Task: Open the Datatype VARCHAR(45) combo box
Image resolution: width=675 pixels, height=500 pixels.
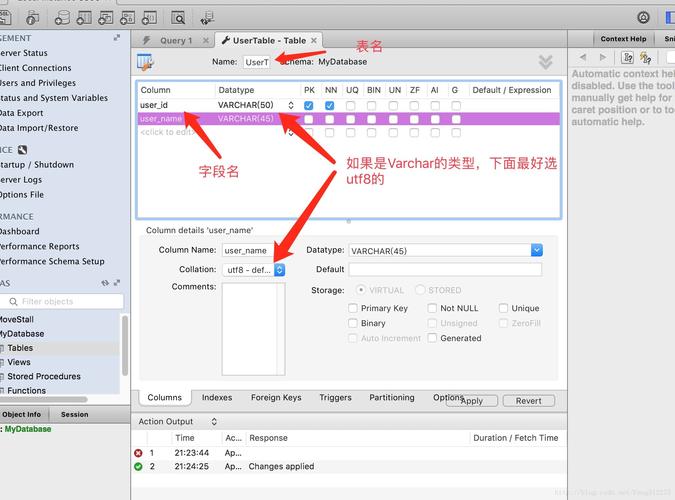Action: (537, 250)
